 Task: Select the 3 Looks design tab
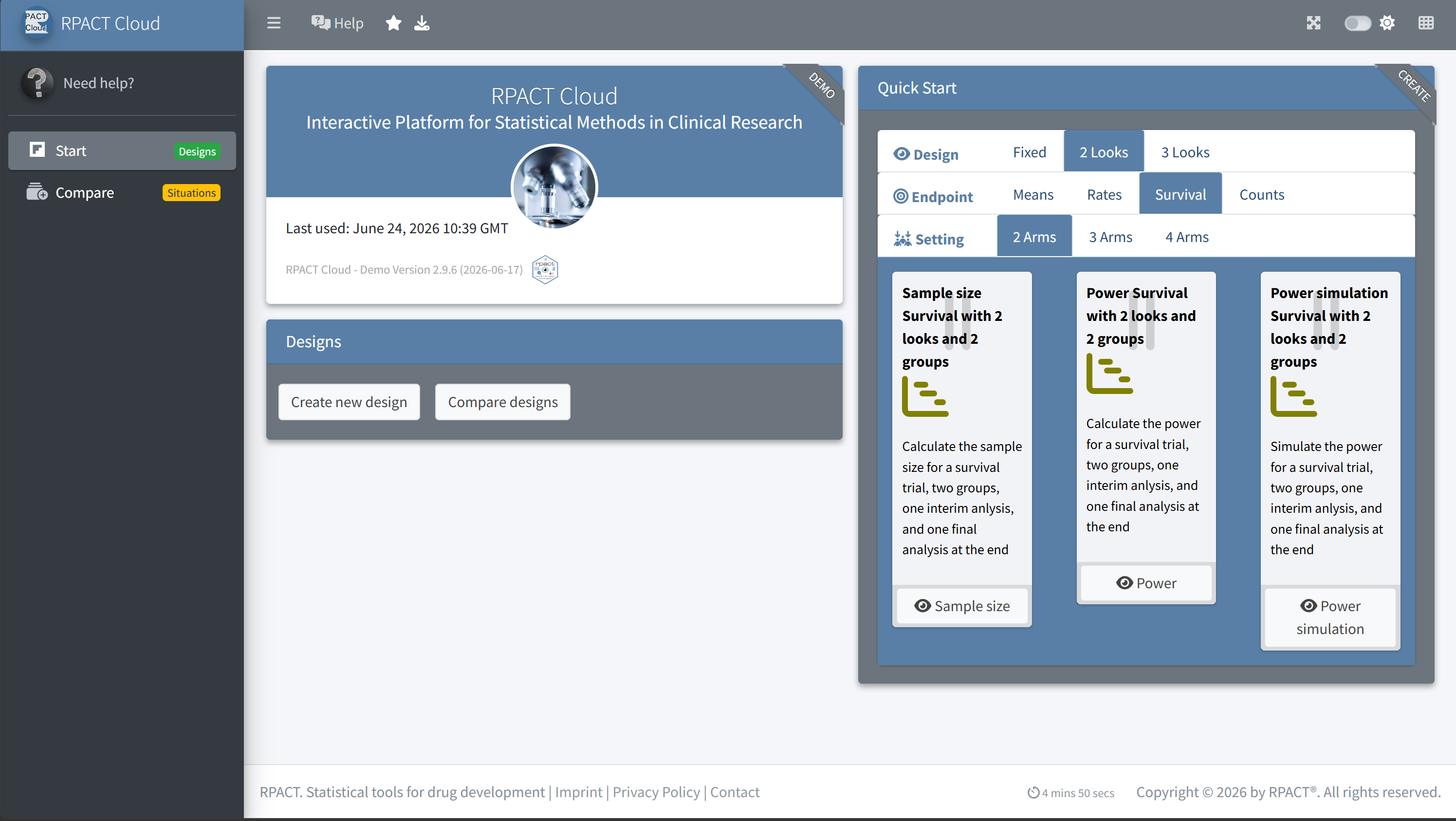(1185, 152)
